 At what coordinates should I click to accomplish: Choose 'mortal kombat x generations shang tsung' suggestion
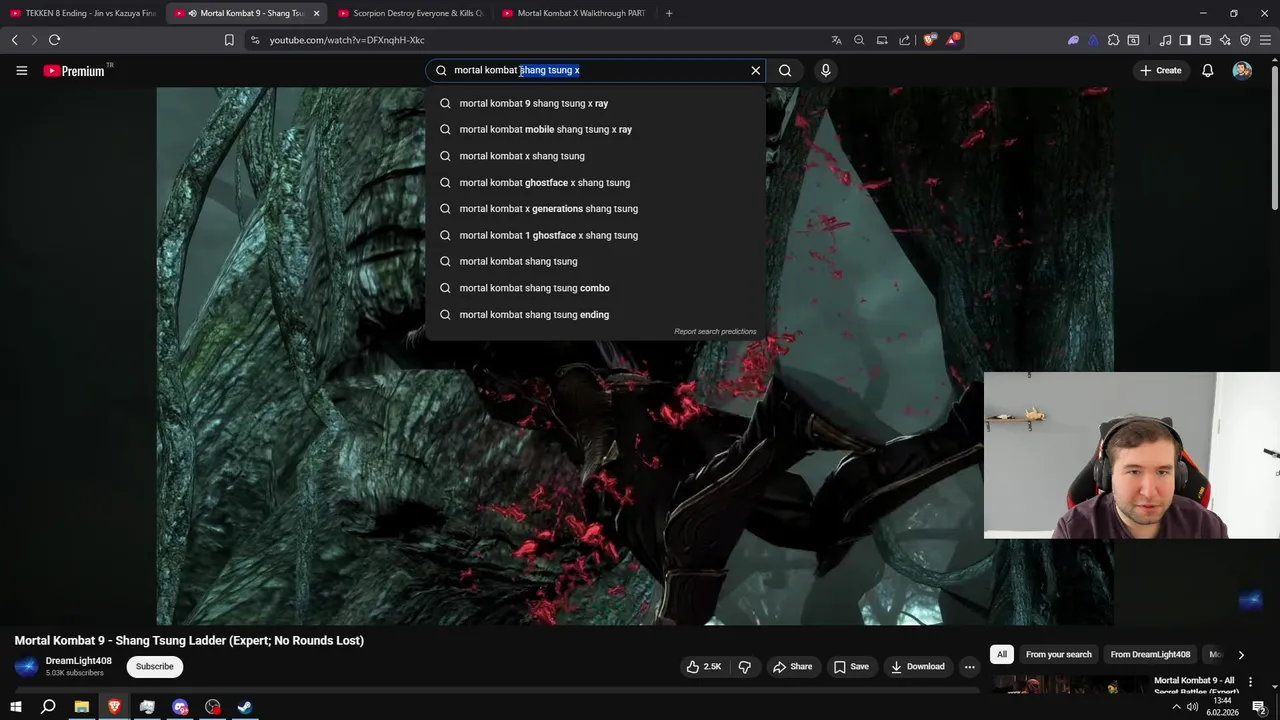(x=596, y=209)
